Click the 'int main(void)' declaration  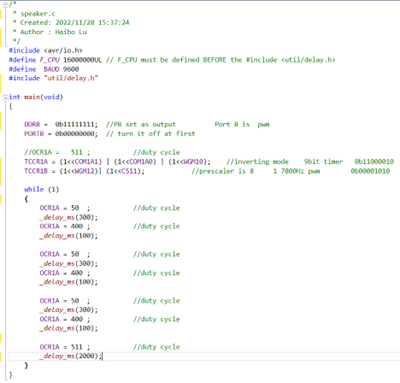point(36,97)
